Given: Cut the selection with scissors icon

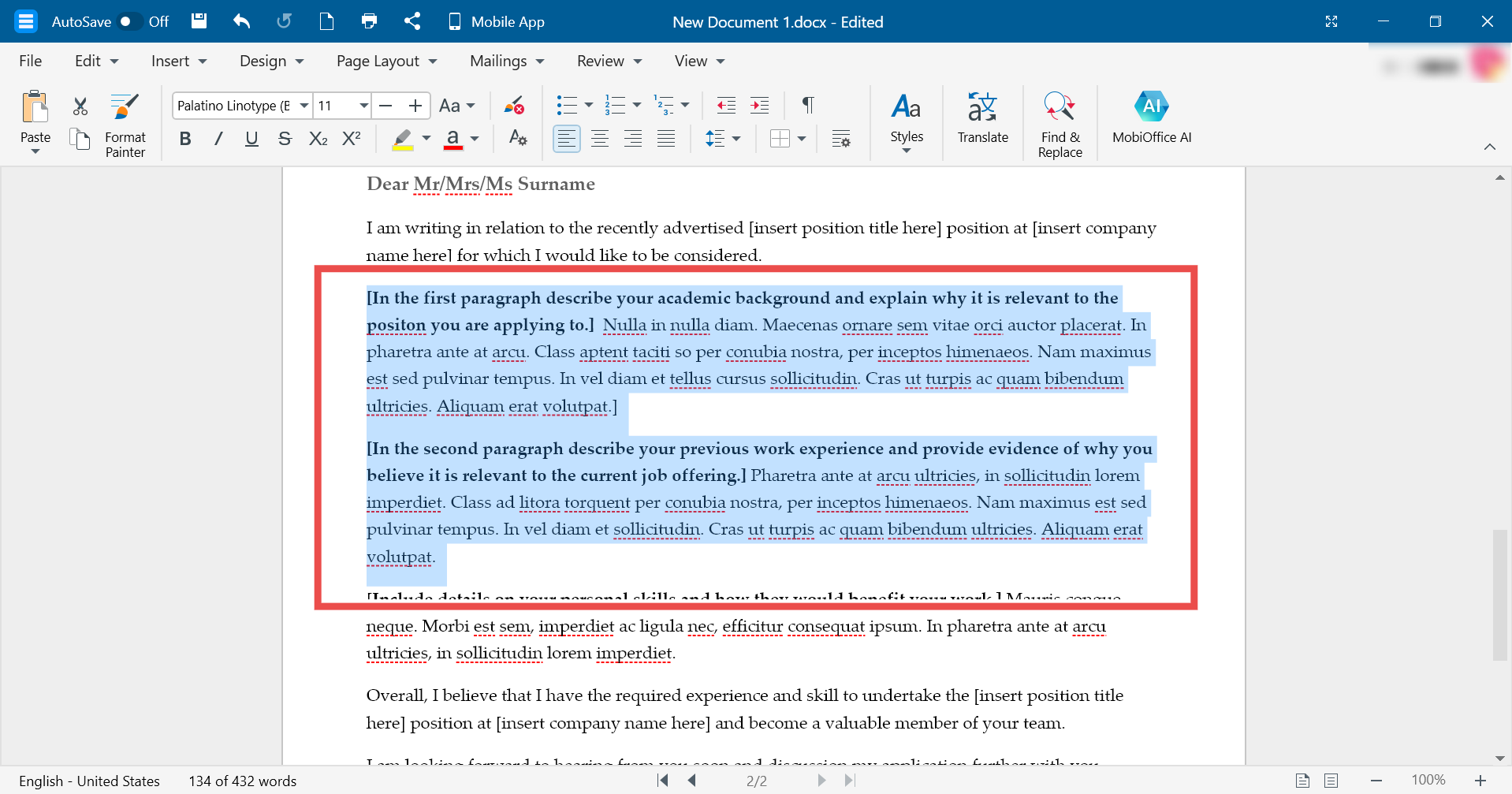Looking at the screenshot, I should (x=80, y=106).
